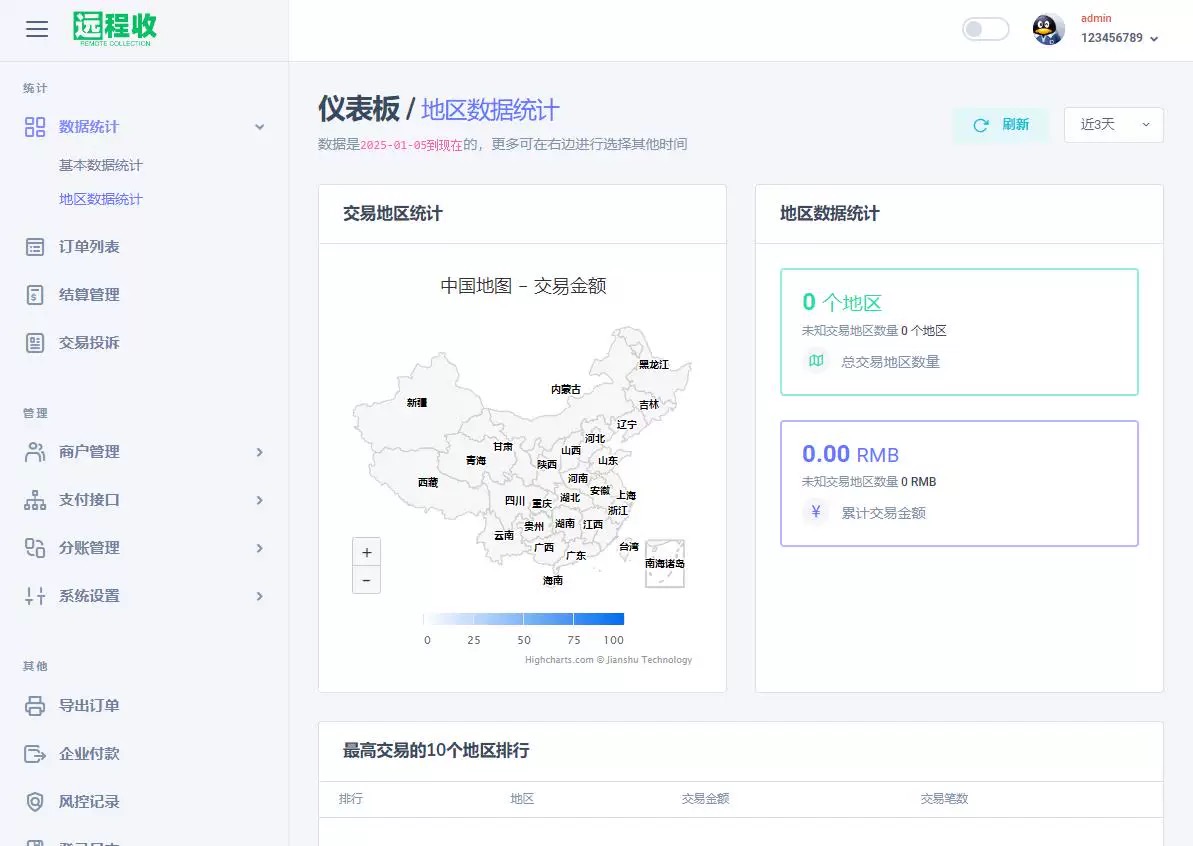Screen dimensions: 1193x846
Task: Click the 交易金额 column header
Action: pyautogui.click(x=705, y=799)
